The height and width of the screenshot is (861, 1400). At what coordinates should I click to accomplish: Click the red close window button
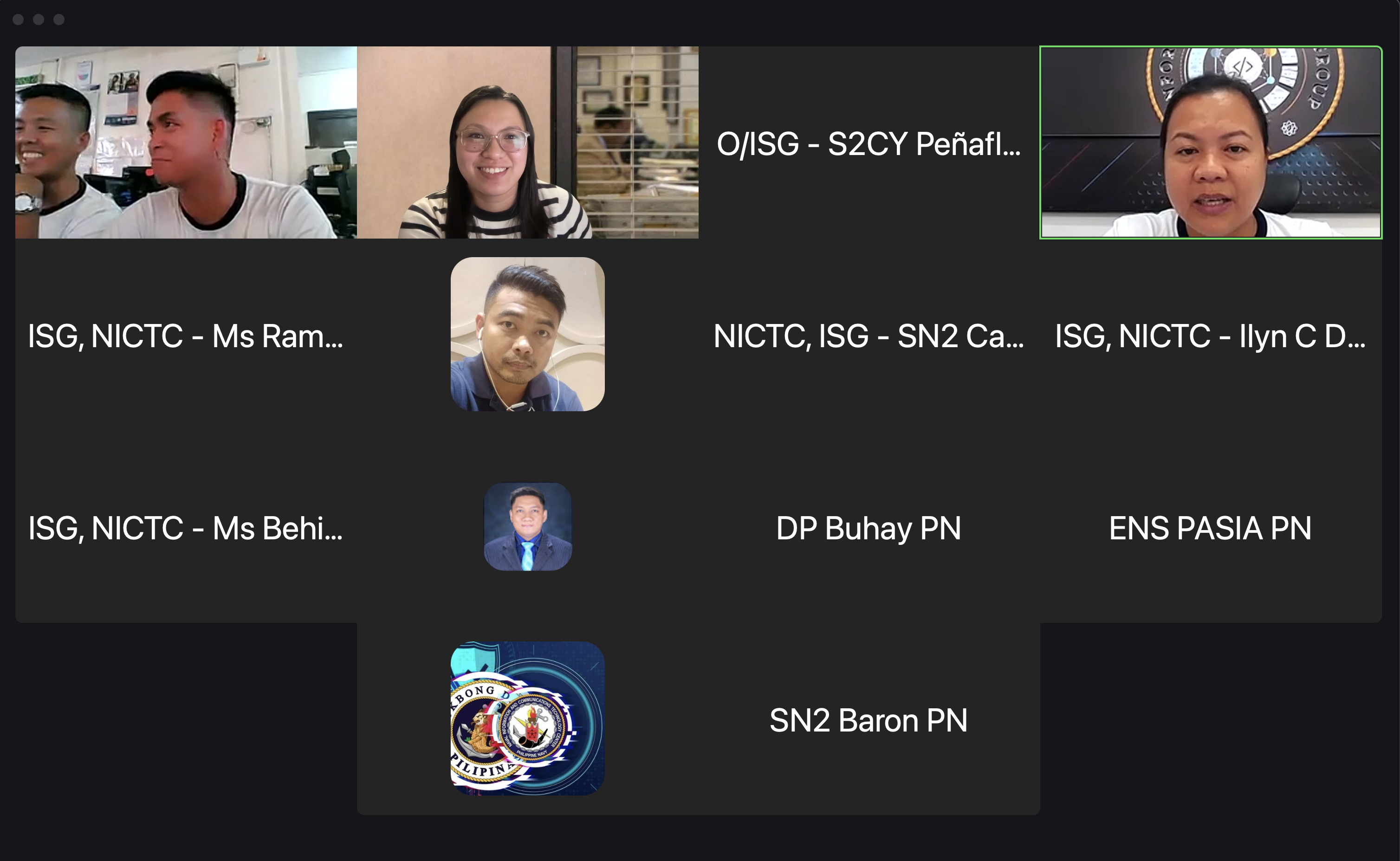(x=18, y=19)
